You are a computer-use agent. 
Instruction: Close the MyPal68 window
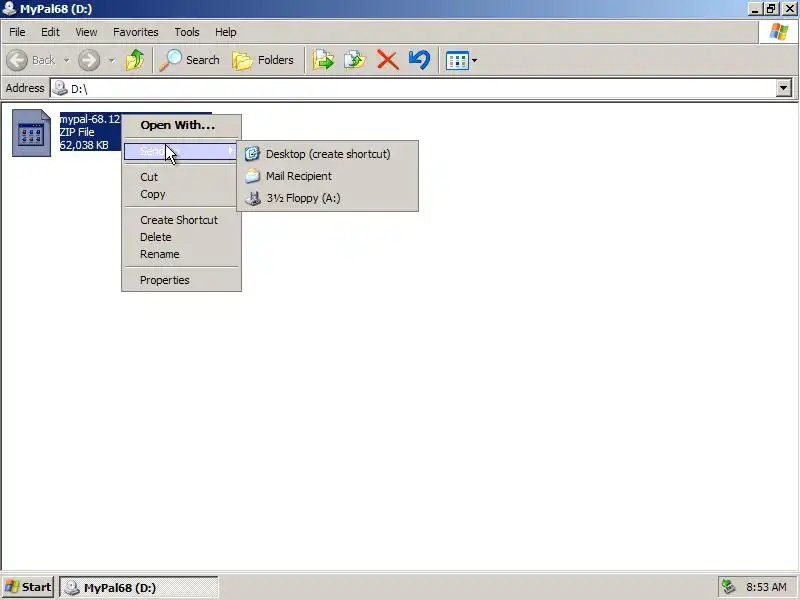point(789,9)
